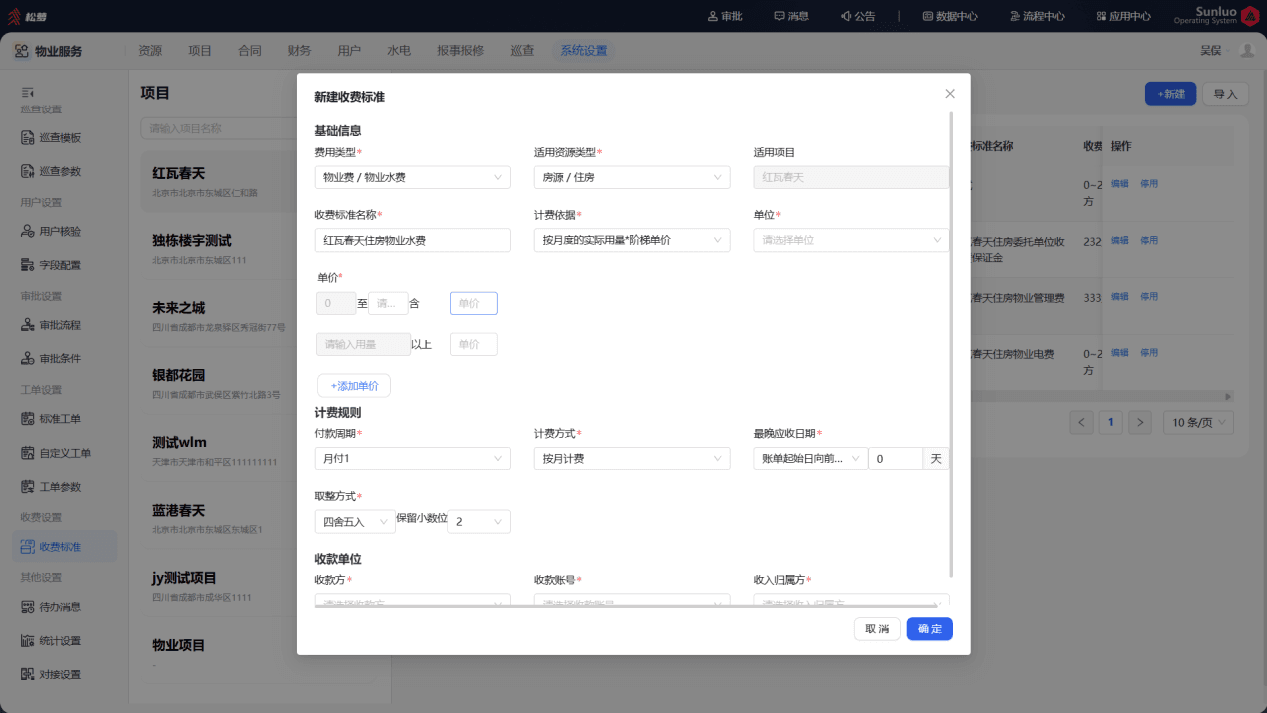1267x713 pixels.
Task: Go to the next page arrow in pagination
Action: tap(1140, 423)
